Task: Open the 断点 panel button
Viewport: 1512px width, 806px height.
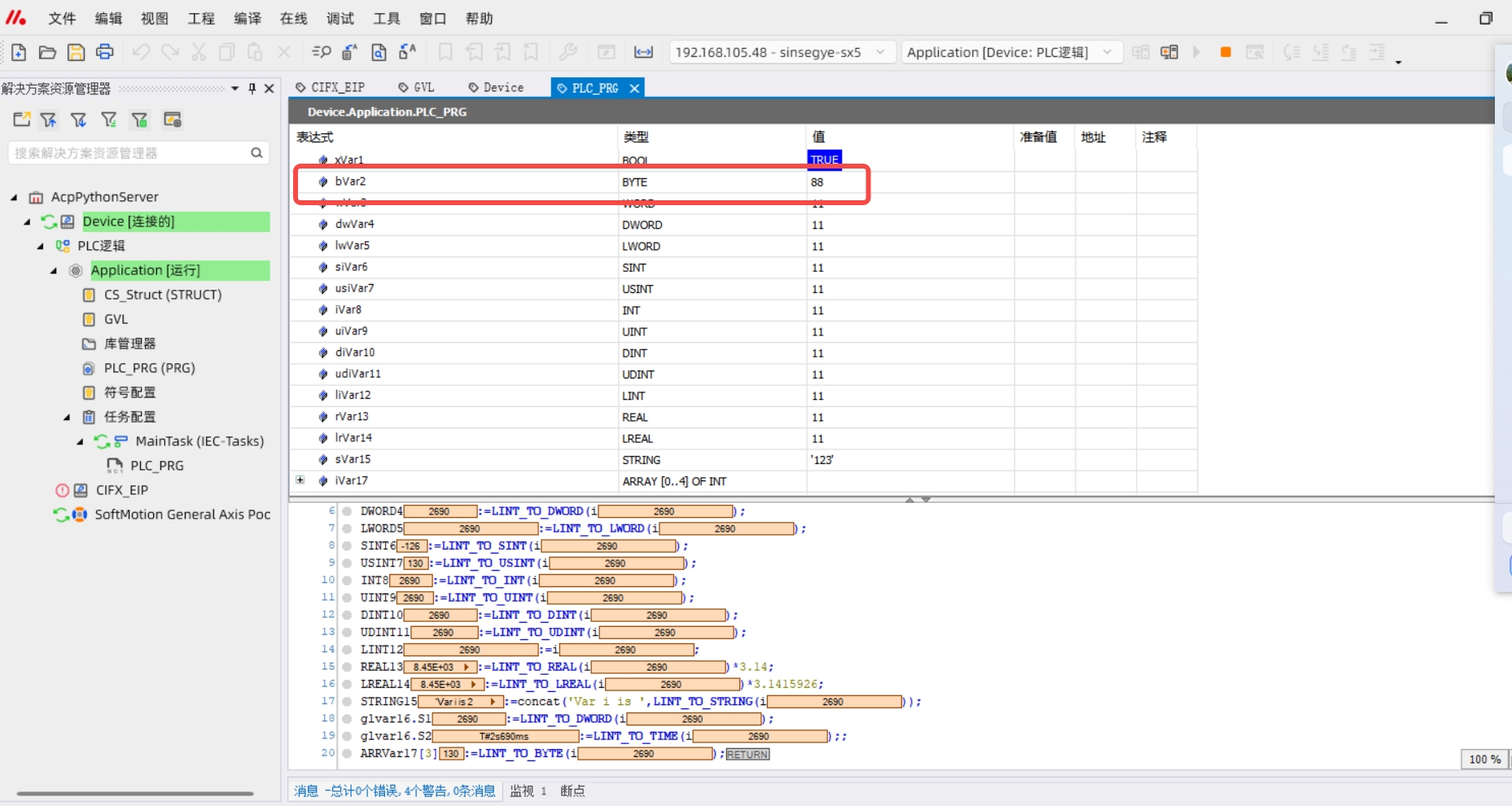Action: click(x=572, y=791)
